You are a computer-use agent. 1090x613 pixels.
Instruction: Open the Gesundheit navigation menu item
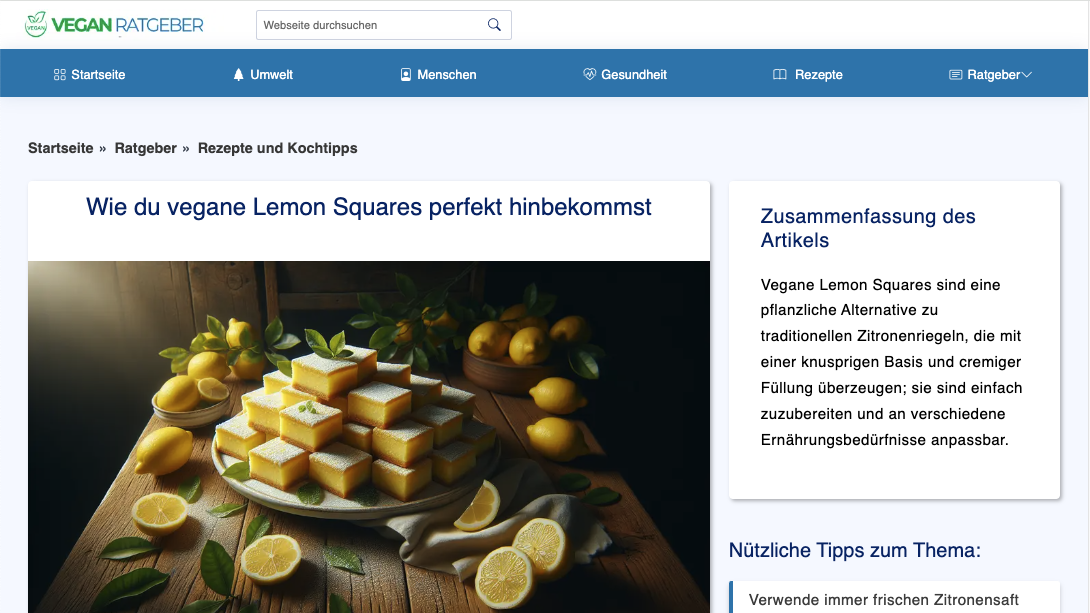(x=633, y=75)
